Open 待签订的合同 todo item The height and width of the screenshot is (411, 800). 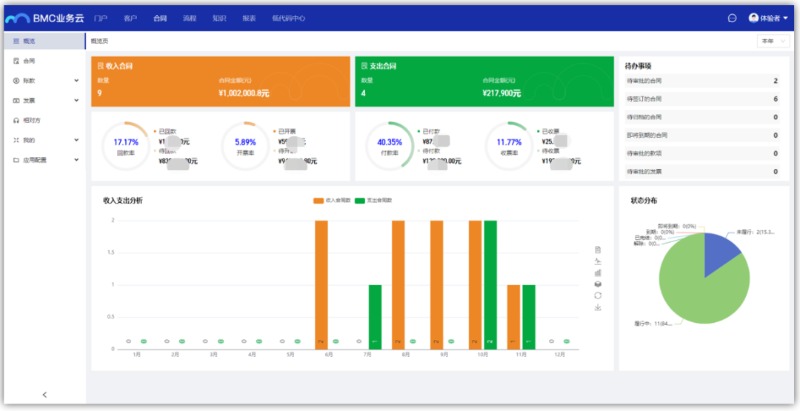(x=700, y=99)
